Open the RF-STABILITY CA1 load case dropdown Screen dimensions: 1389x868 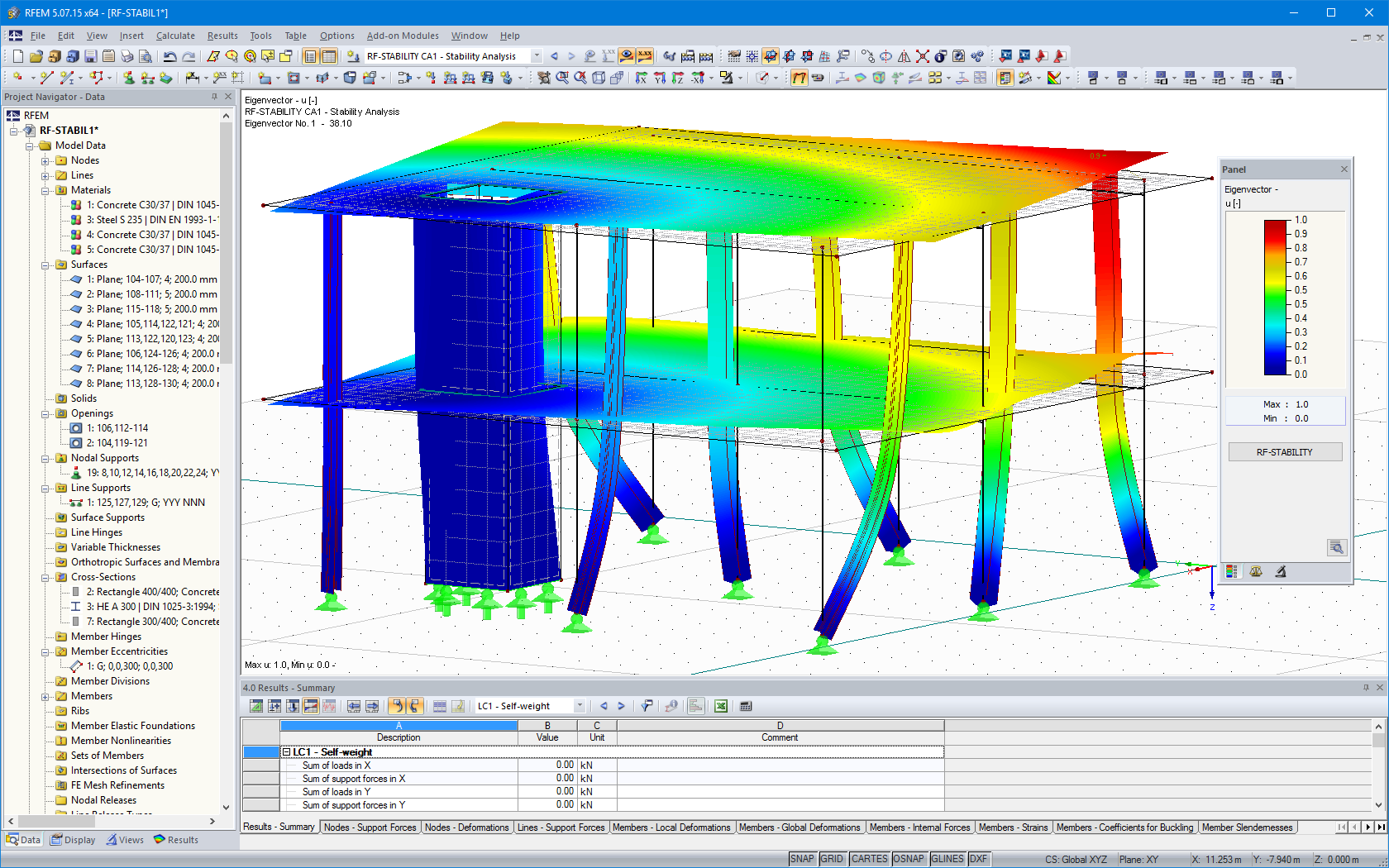click(537, 56)
